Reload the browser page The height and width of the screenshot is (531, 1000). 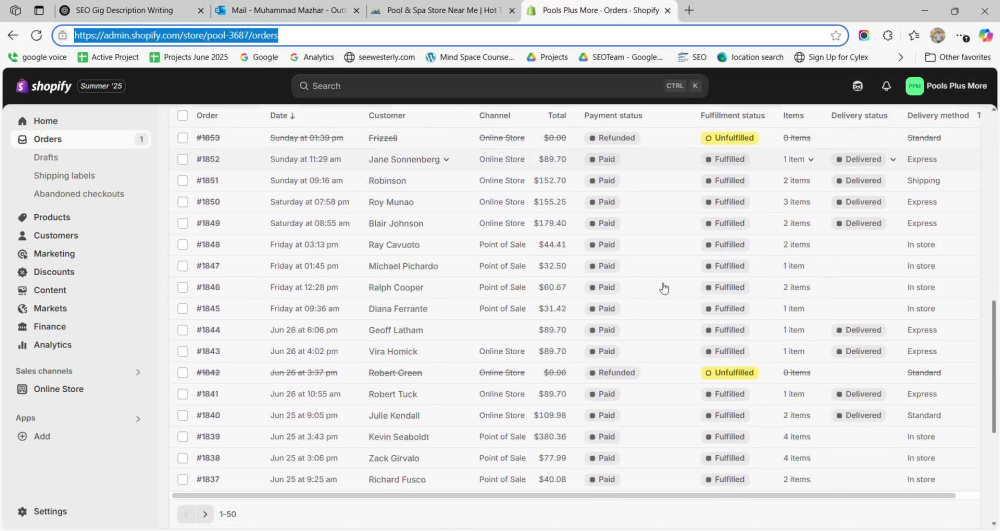[36, 36]
